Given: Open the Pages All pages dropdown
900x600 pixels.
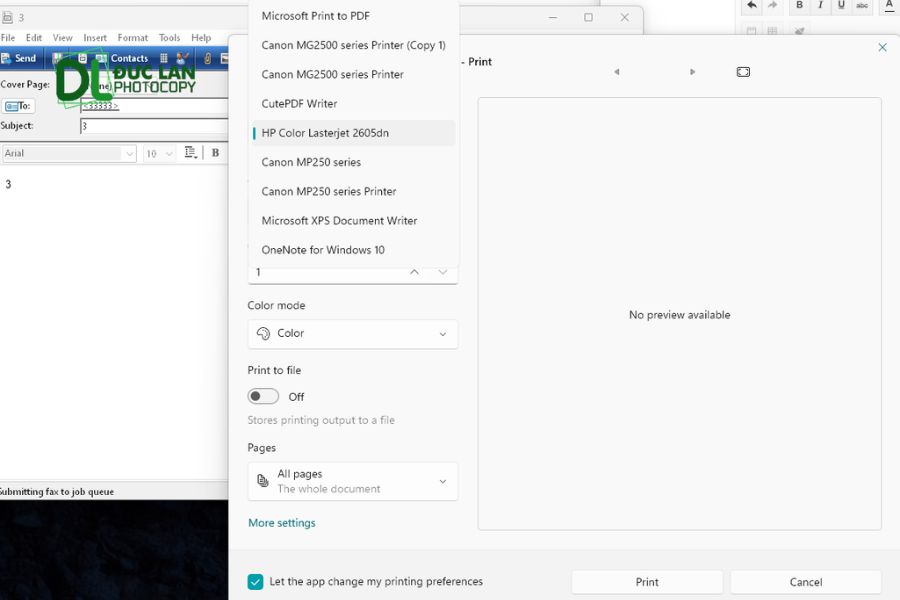Looking at the screenshot, I should (353, 481).
